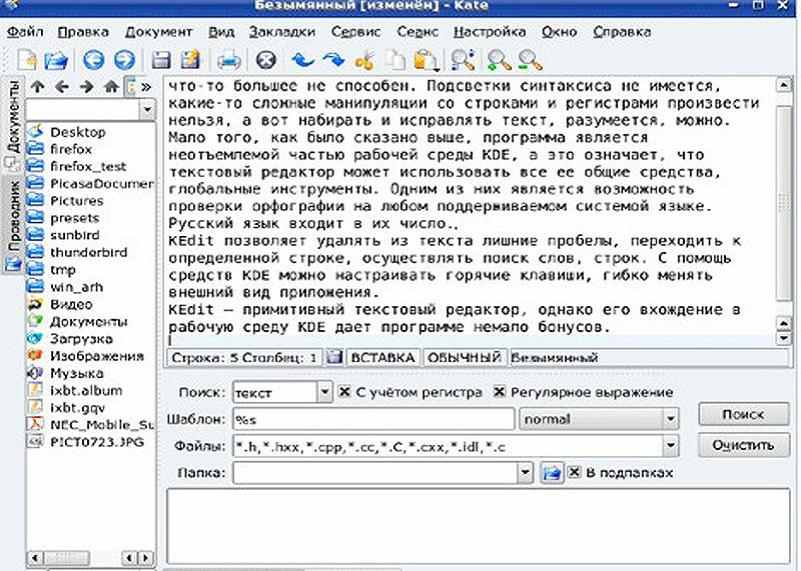Select the Музыка folder
Image resolution: width=801 pixels, height=571 pixels.
(x=65, y=373)
